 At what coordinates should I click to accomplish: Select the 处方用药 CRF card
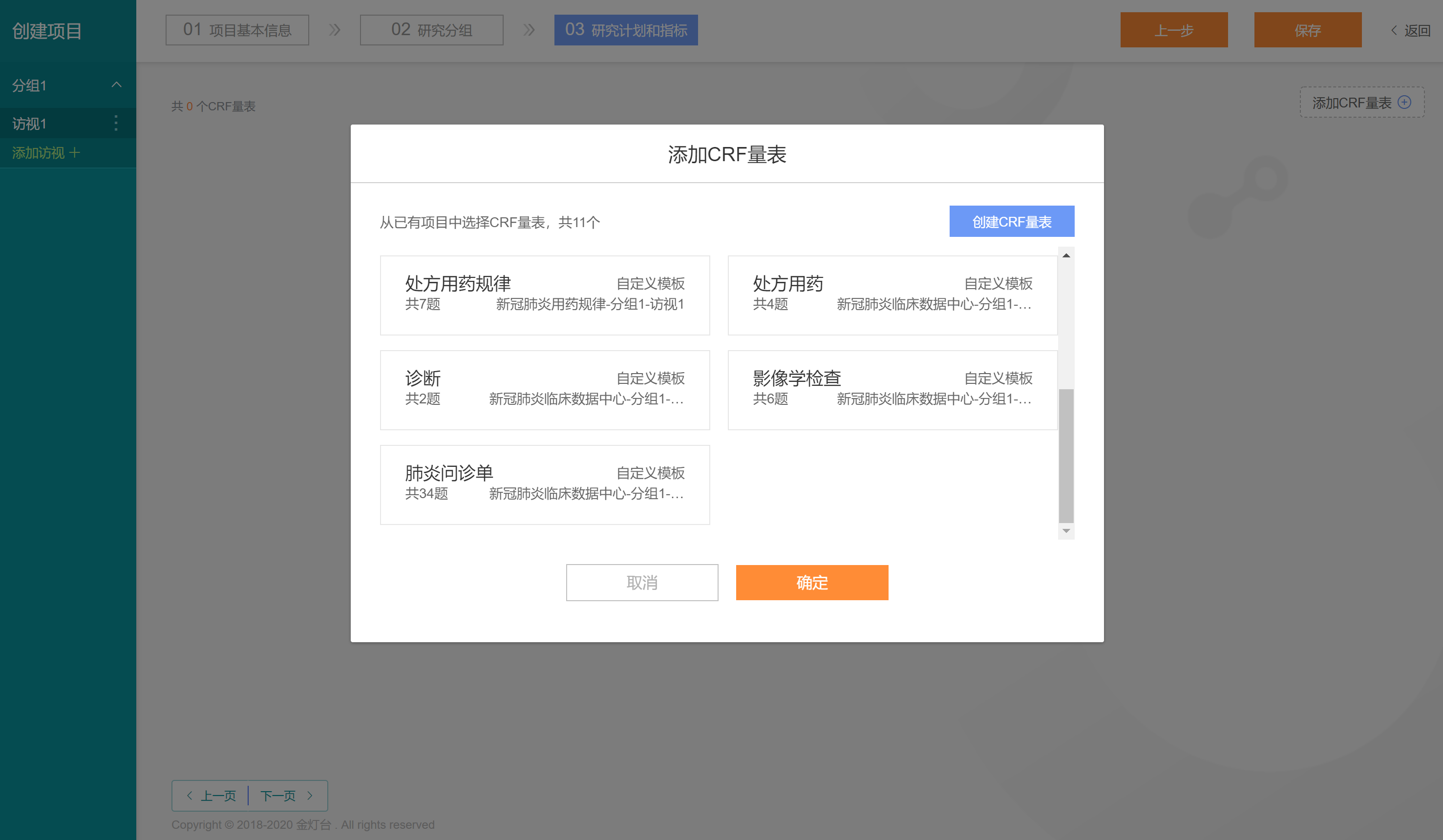click(x=892, y=295)
